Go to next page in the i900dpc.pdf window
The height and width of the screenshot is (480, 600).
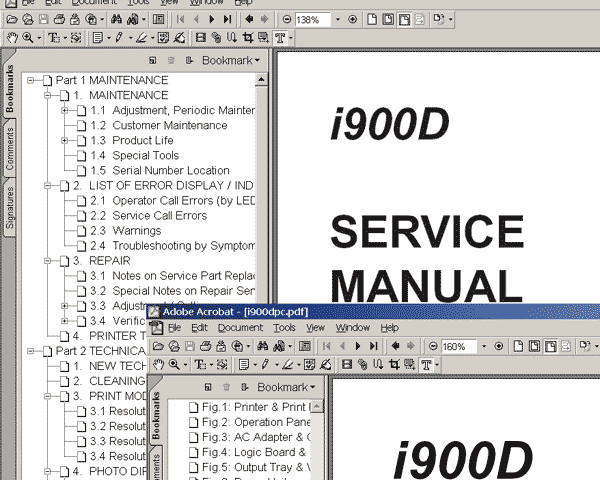click(x=358, y=346)
